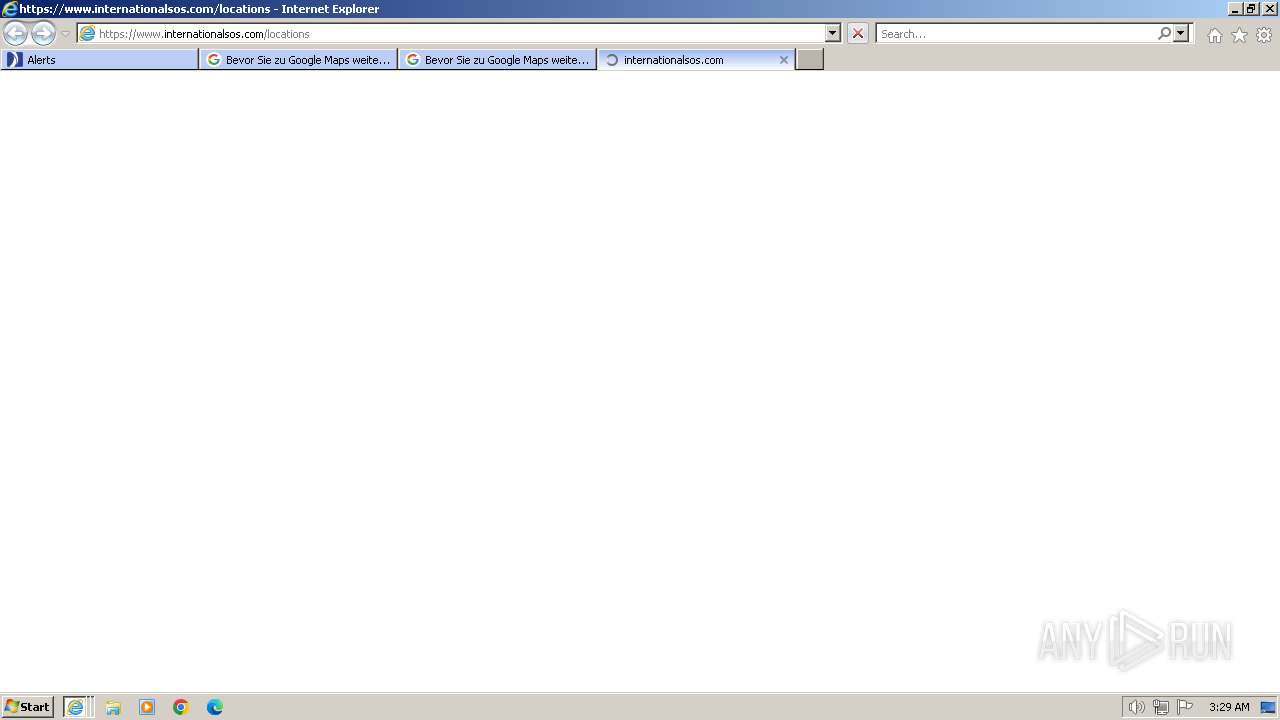1280x720 pixels.
Task: Open the Home page icon
Action: pos(1214,35)
